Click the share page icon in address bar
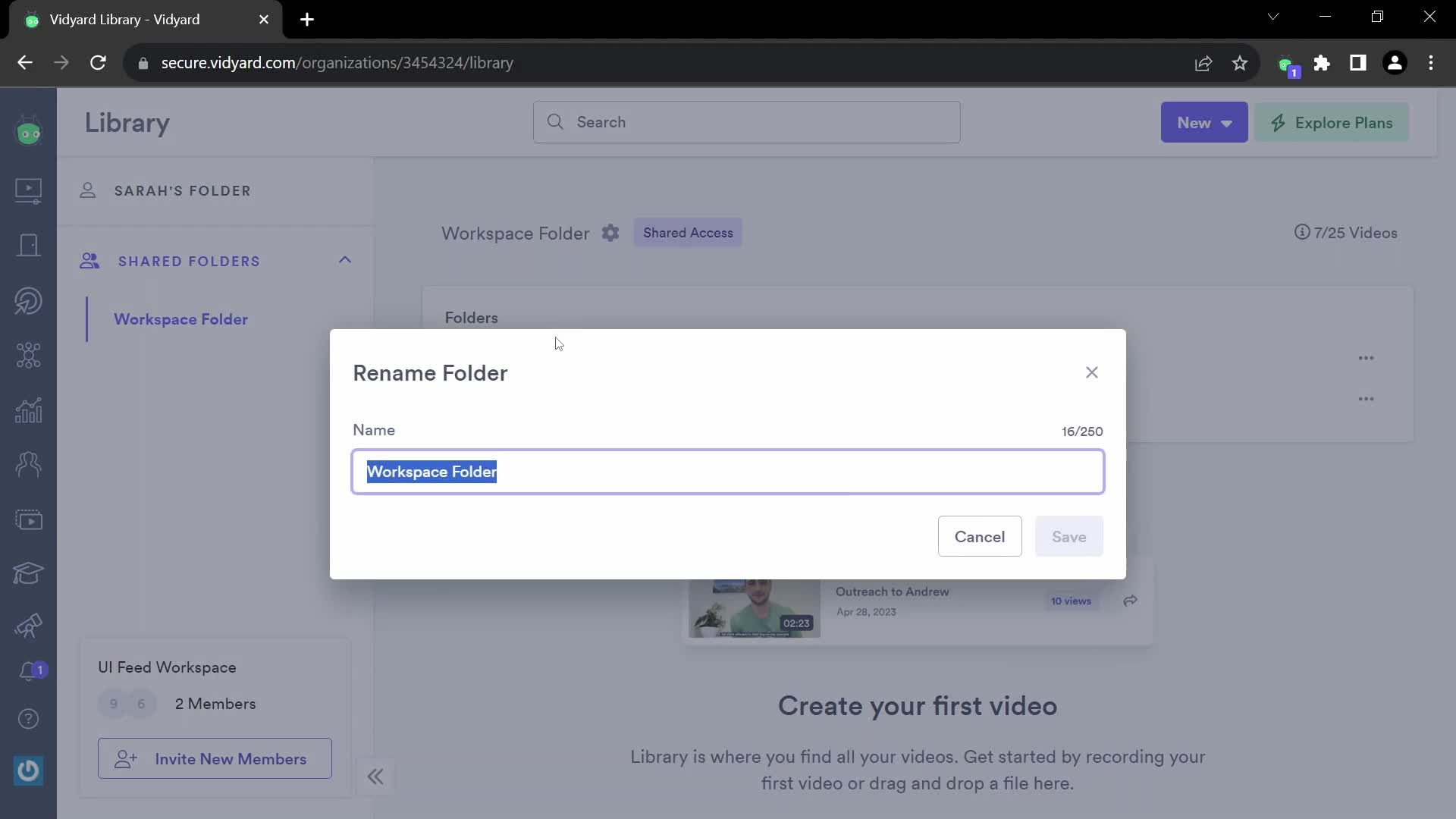This screenshot has width=1456, height=819. point(1203,63)
